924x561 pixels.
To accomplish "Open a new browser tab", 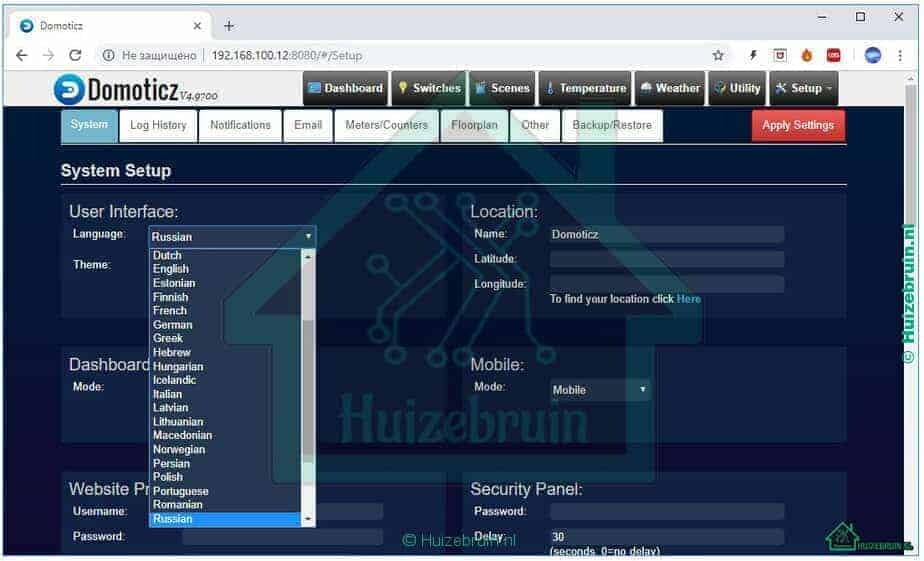I will click(229, 26).
